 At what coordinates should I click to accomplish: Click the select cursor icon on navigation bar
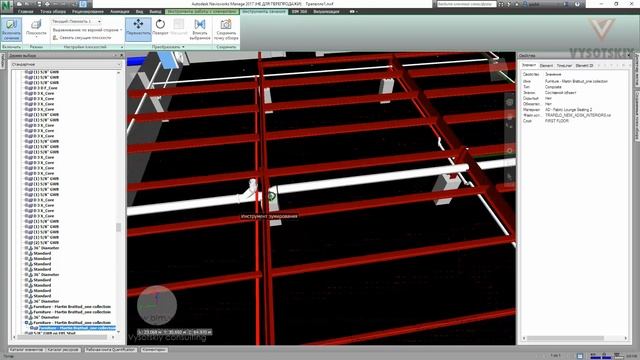(x=509, y=177)
